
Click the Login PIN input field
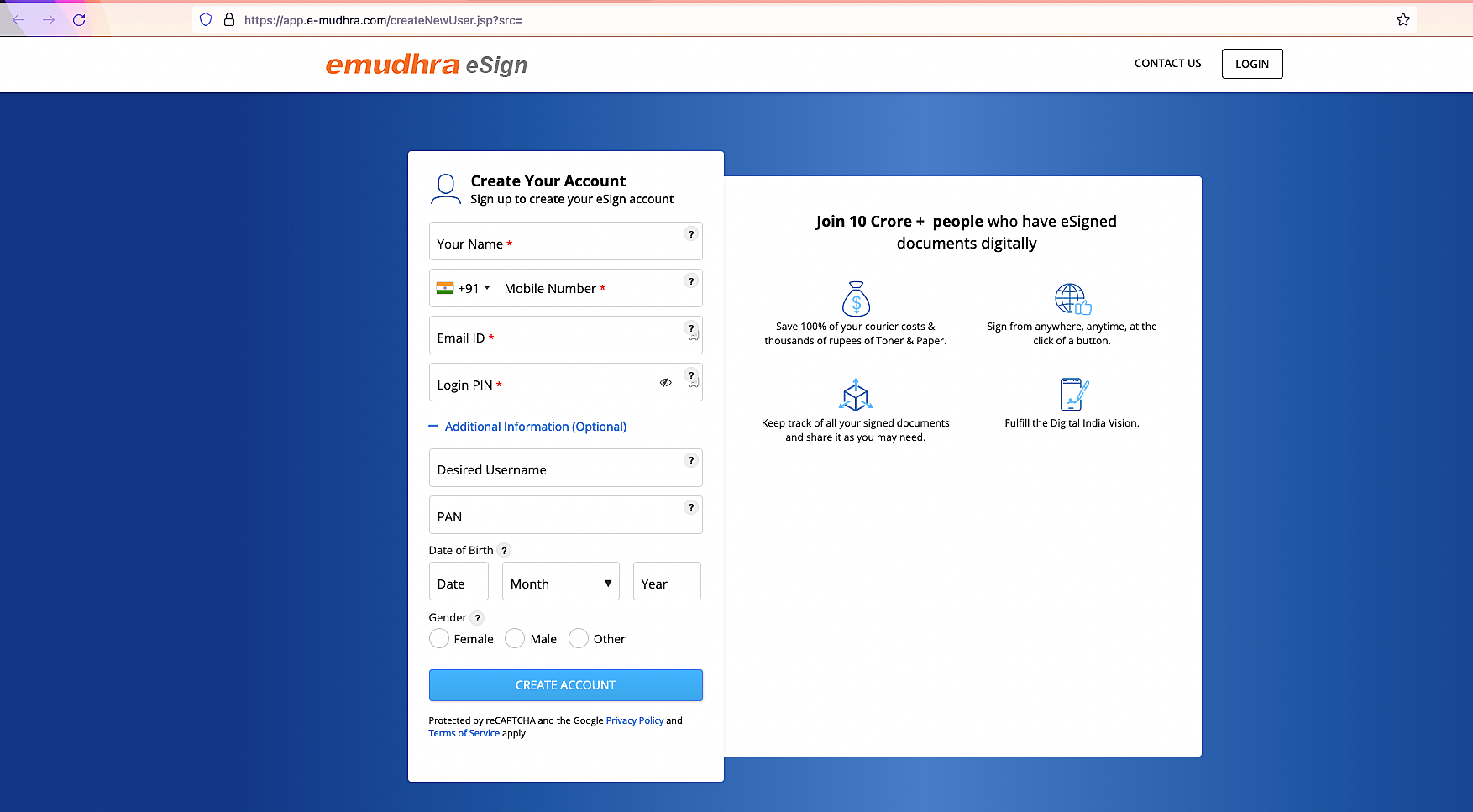[x=566, y=382]
